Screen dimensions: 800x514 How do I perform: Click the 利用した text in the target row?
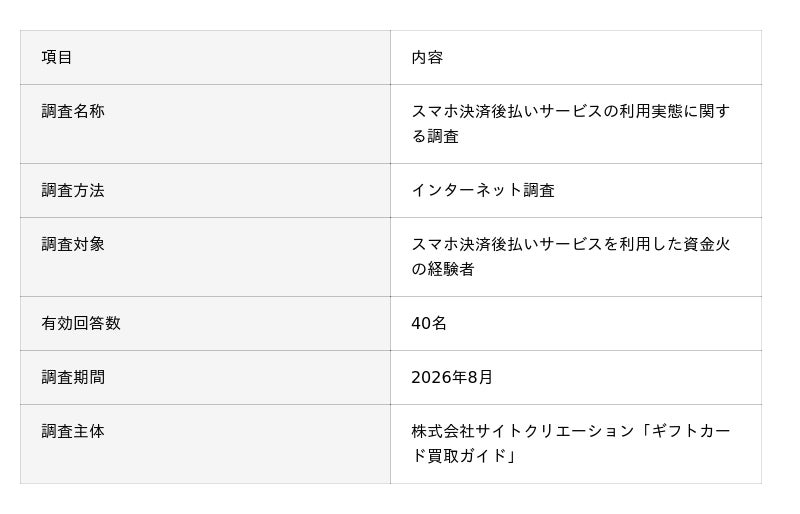pyautogui.click(x=651, y=244)
